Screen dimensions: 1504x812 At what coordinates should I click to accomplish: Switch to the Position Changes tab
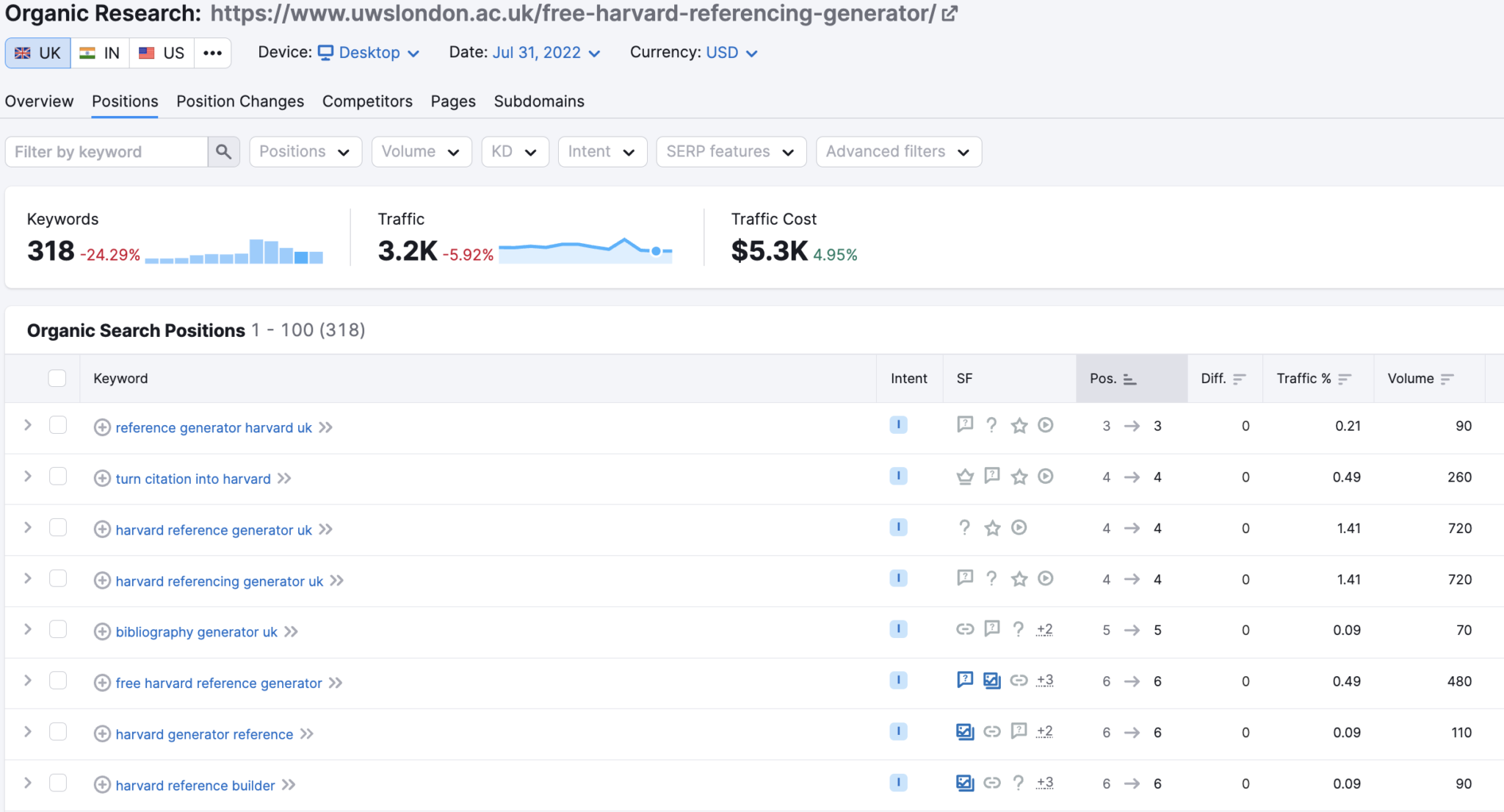[240, 101]
